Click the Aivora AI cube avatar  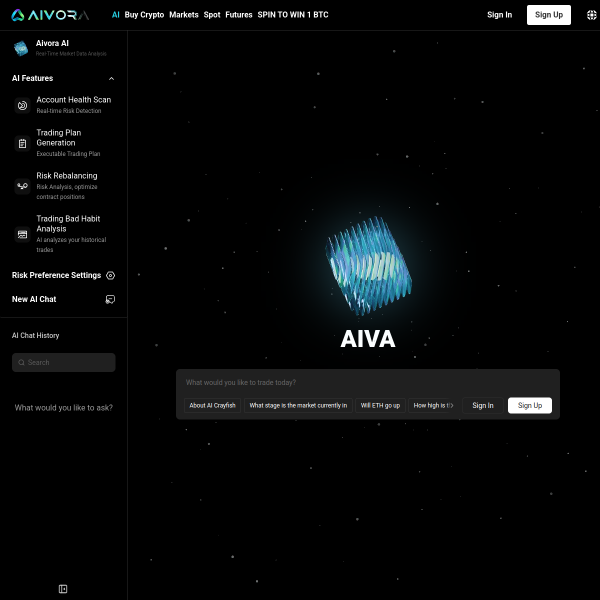(21, 48)
